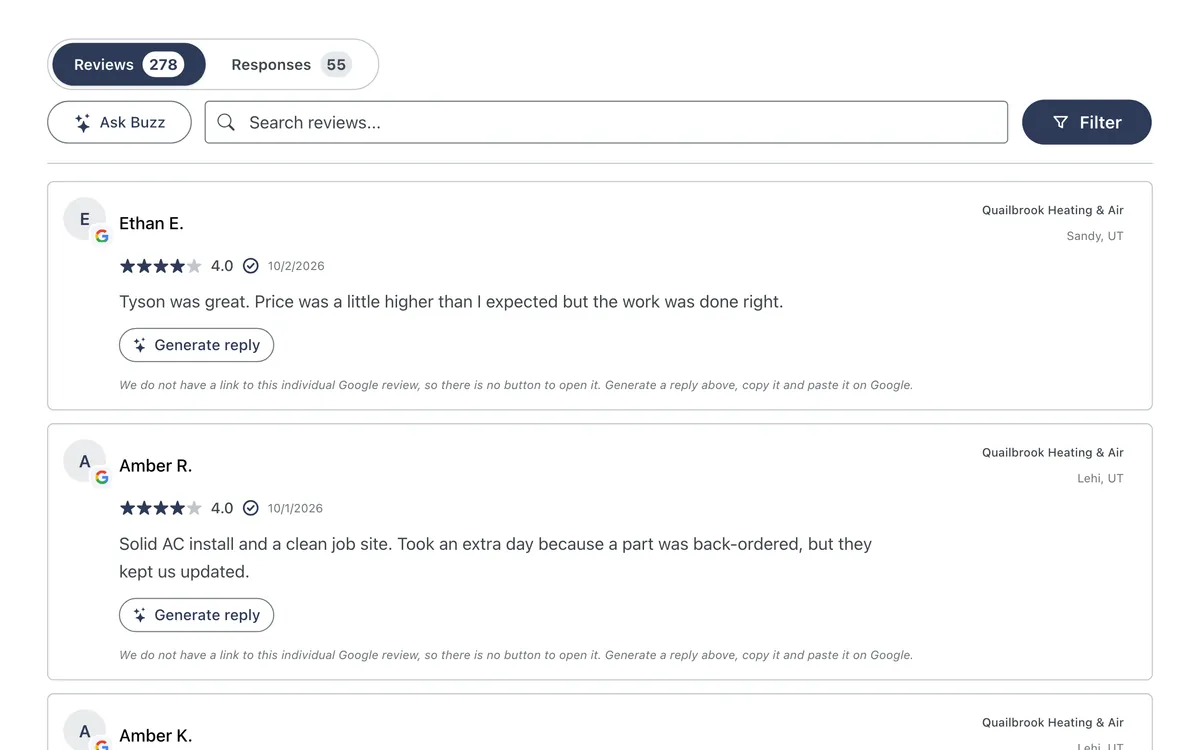Click Quailbrook Heating & Air in Amber R.'s card
The width and height of the screenshot is (1200, 750).
(1053, 452)
